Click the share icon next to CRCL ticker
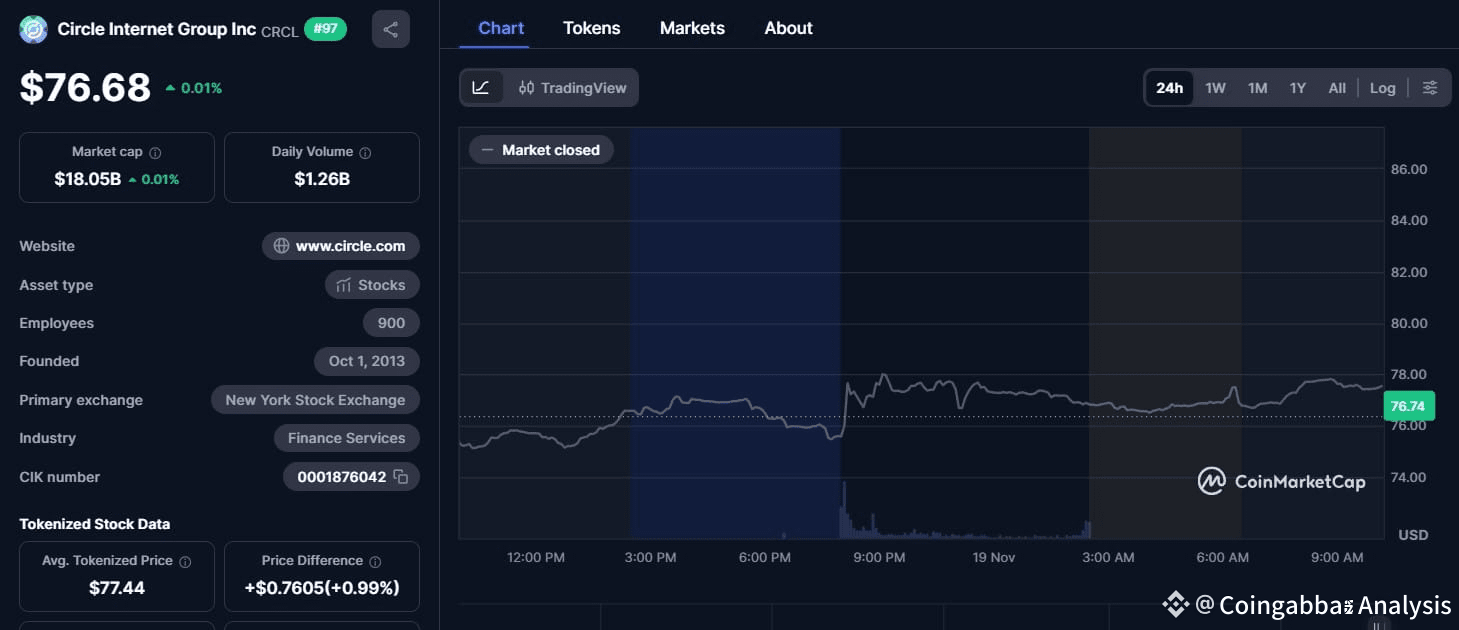Viewport: 1459px width, 630px height. [390, 28]
